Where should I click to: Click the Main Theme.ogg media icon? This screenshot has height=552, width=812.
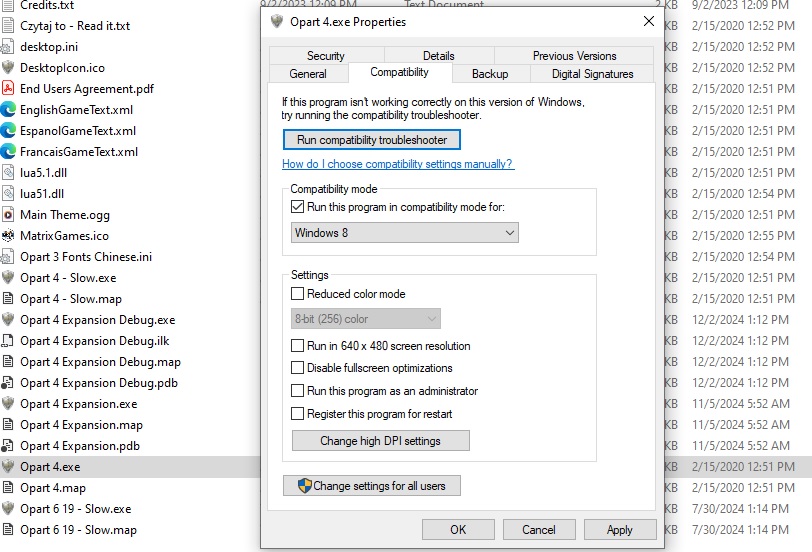click(8, 214)
